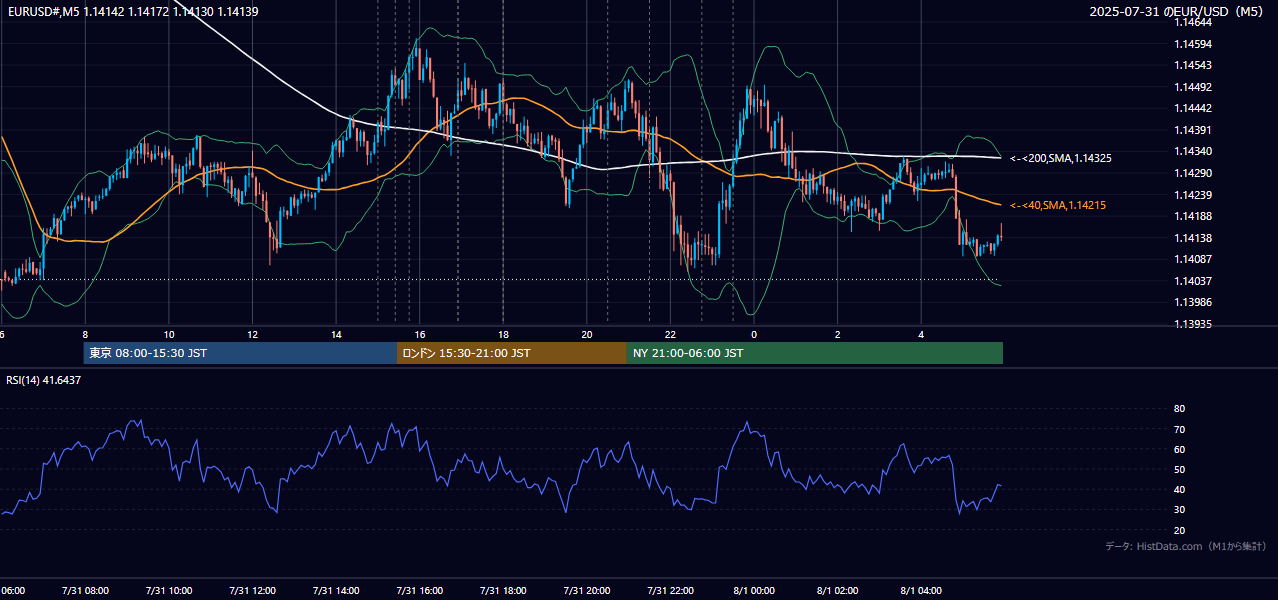1278x600 pixels.
Task: Click price axis value 1.14138
Action: coord(1192,238)
